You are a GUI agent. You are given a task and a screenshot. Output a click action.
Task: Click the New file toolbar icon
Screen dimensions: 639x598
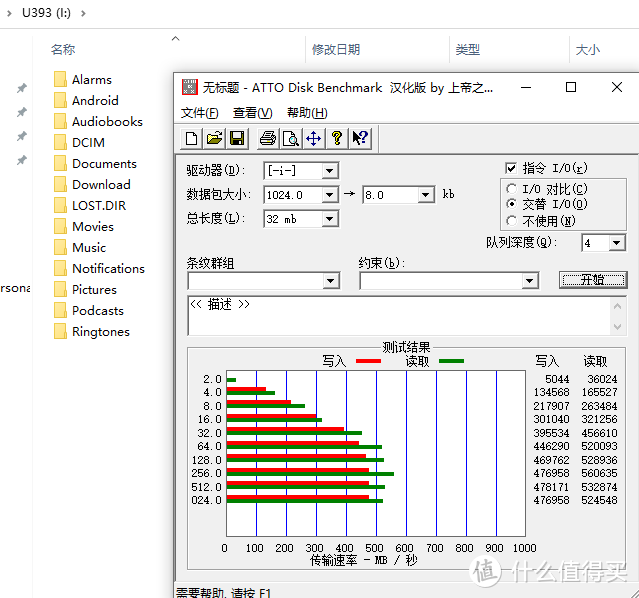coord(193,139)
